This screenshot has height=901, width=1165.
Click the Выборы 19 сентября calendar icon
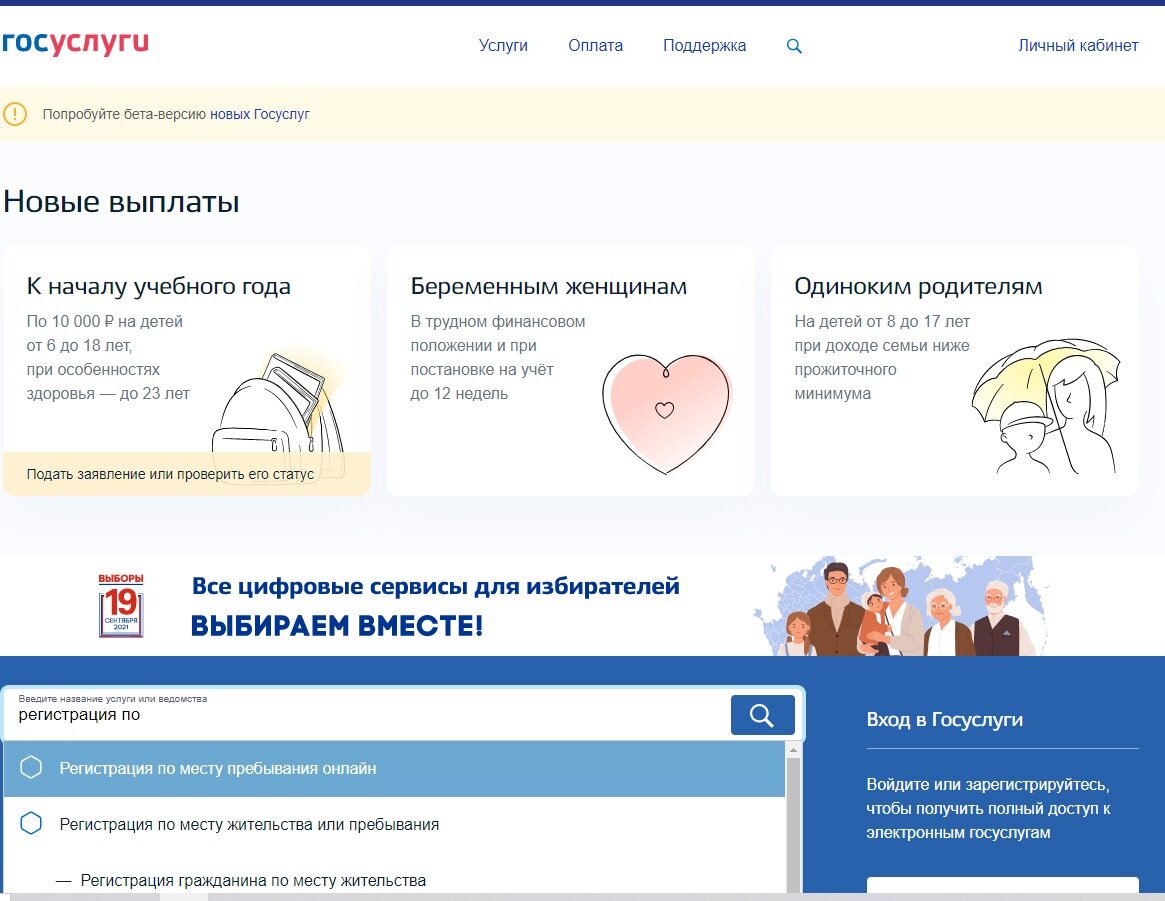(121, 605)
